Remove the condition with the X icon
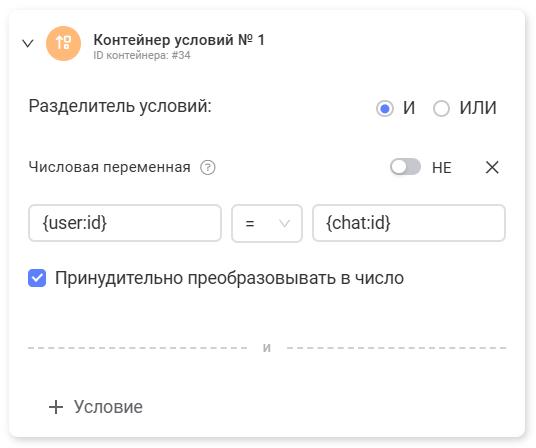This screenshot has width=536, height=448. tap(492, 167)
